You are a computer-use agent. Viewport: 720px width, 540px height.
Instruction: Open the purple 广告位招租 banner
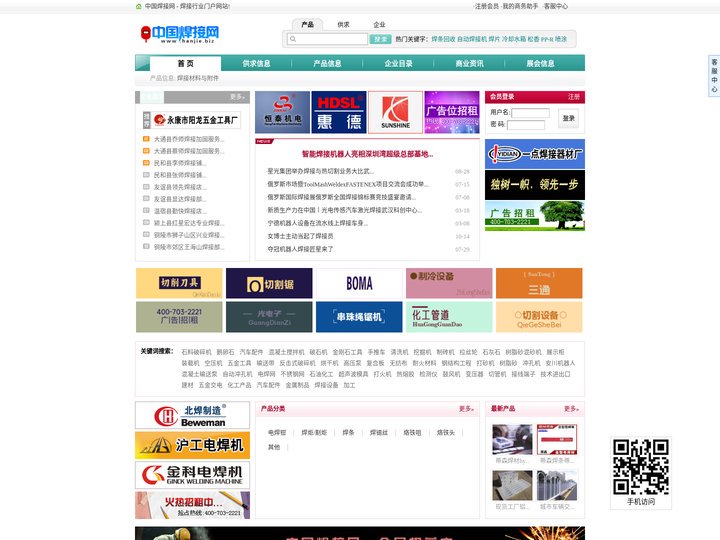point(452,112)
